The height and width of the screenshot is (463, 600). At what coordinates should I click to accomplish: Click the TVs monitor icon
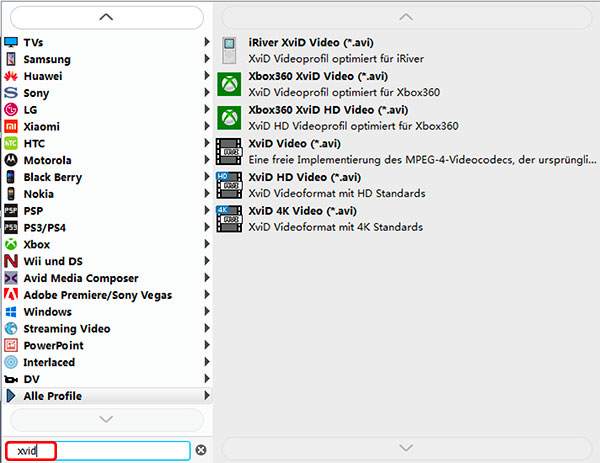tap(11, 42)
